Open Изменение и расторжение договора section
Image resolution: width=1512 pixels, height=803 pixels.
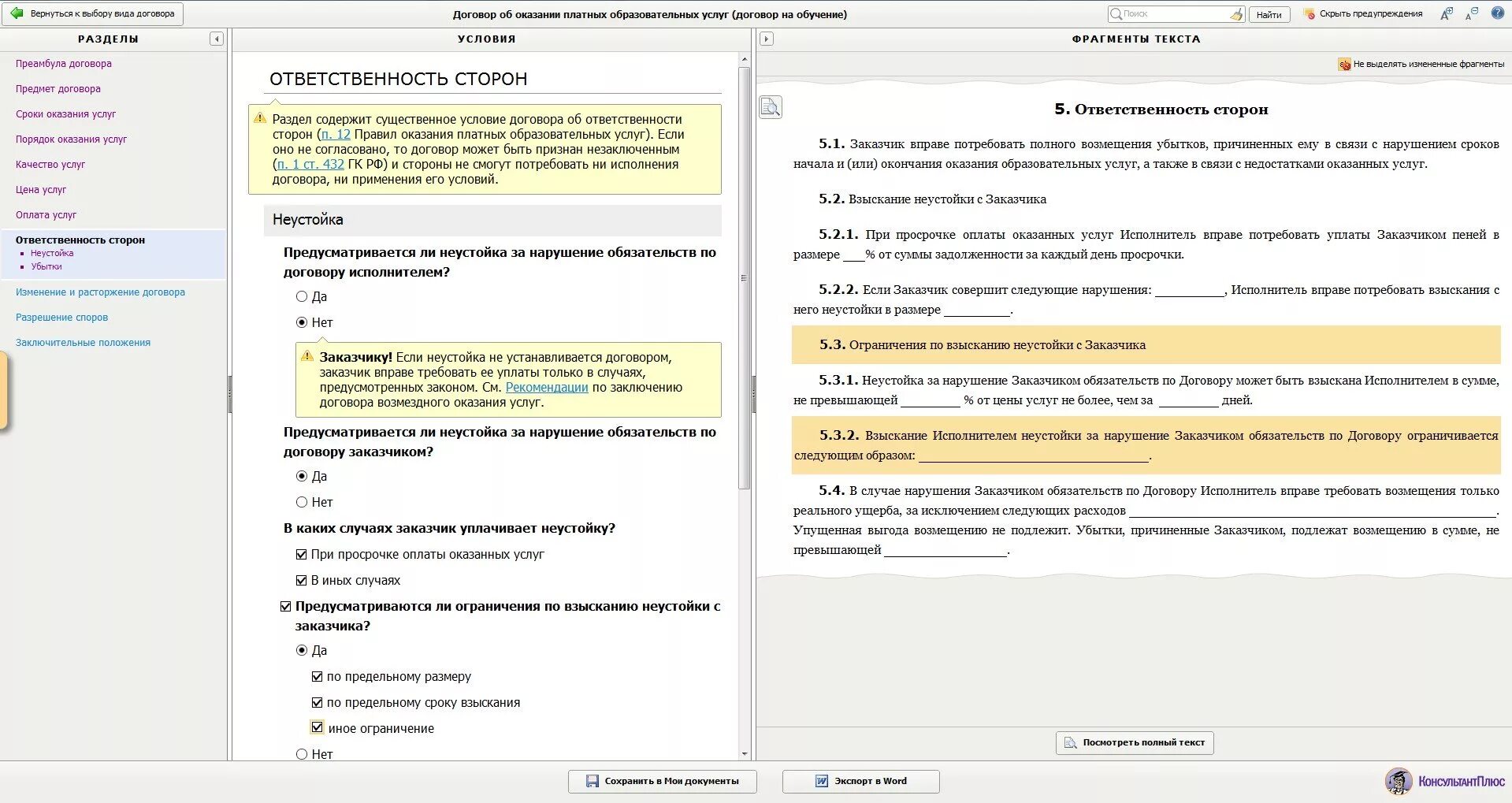click(x=100, y=292)
